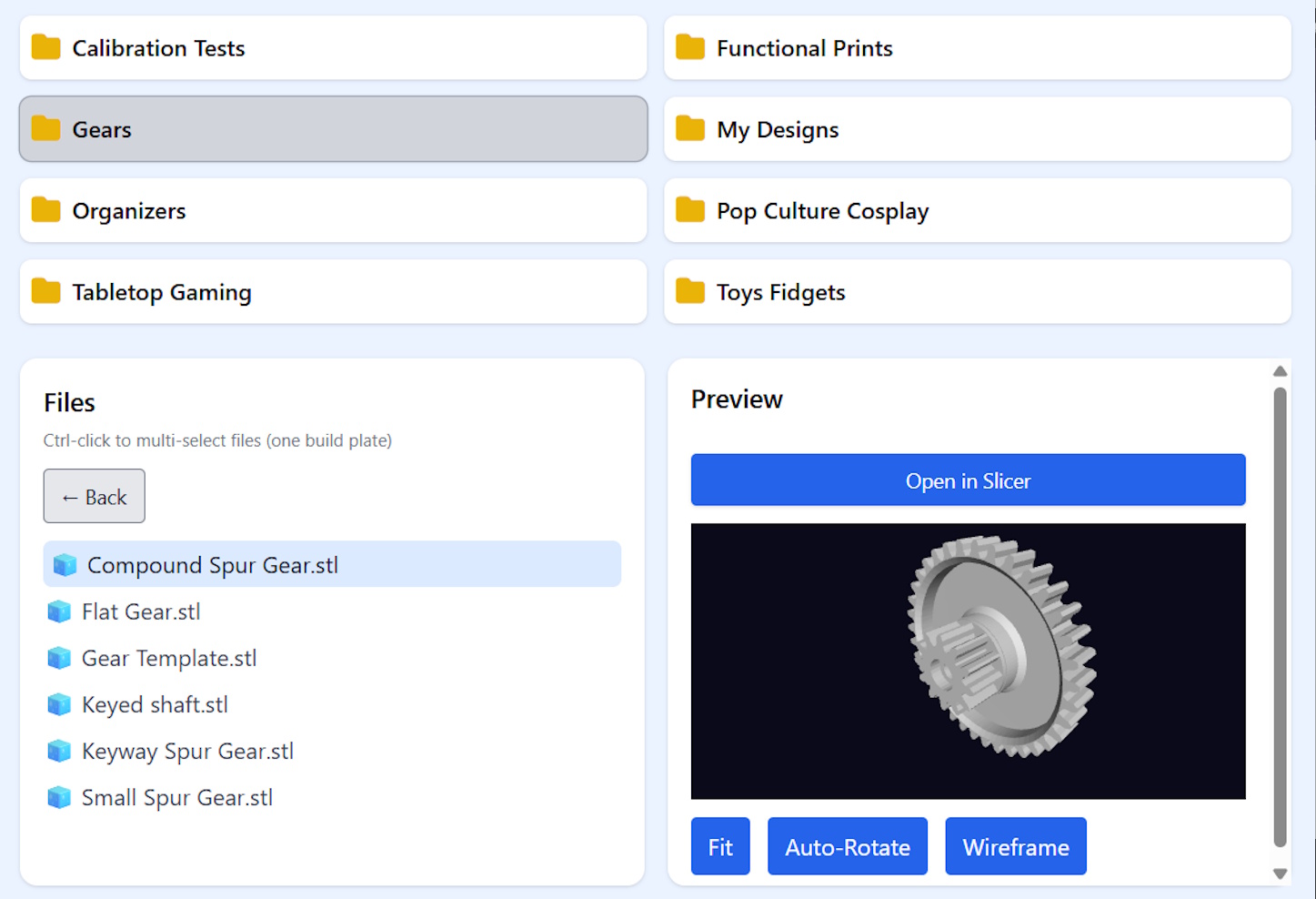Open the Calibration Tests folder
Image resolution: width=1316 pixels, height=899 pixels.
(x=333, y=47)
